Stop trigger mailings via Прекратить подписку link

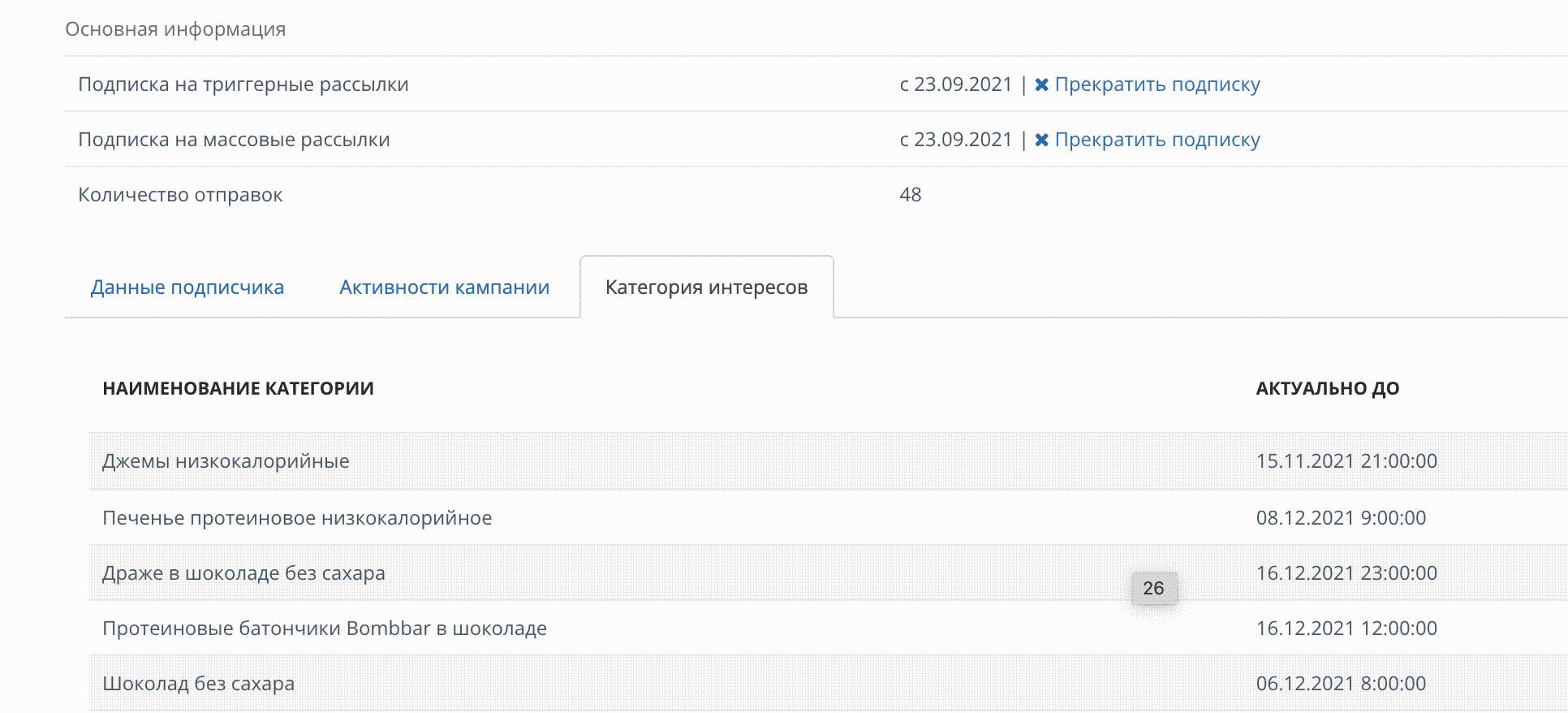tap(1157, 84)
